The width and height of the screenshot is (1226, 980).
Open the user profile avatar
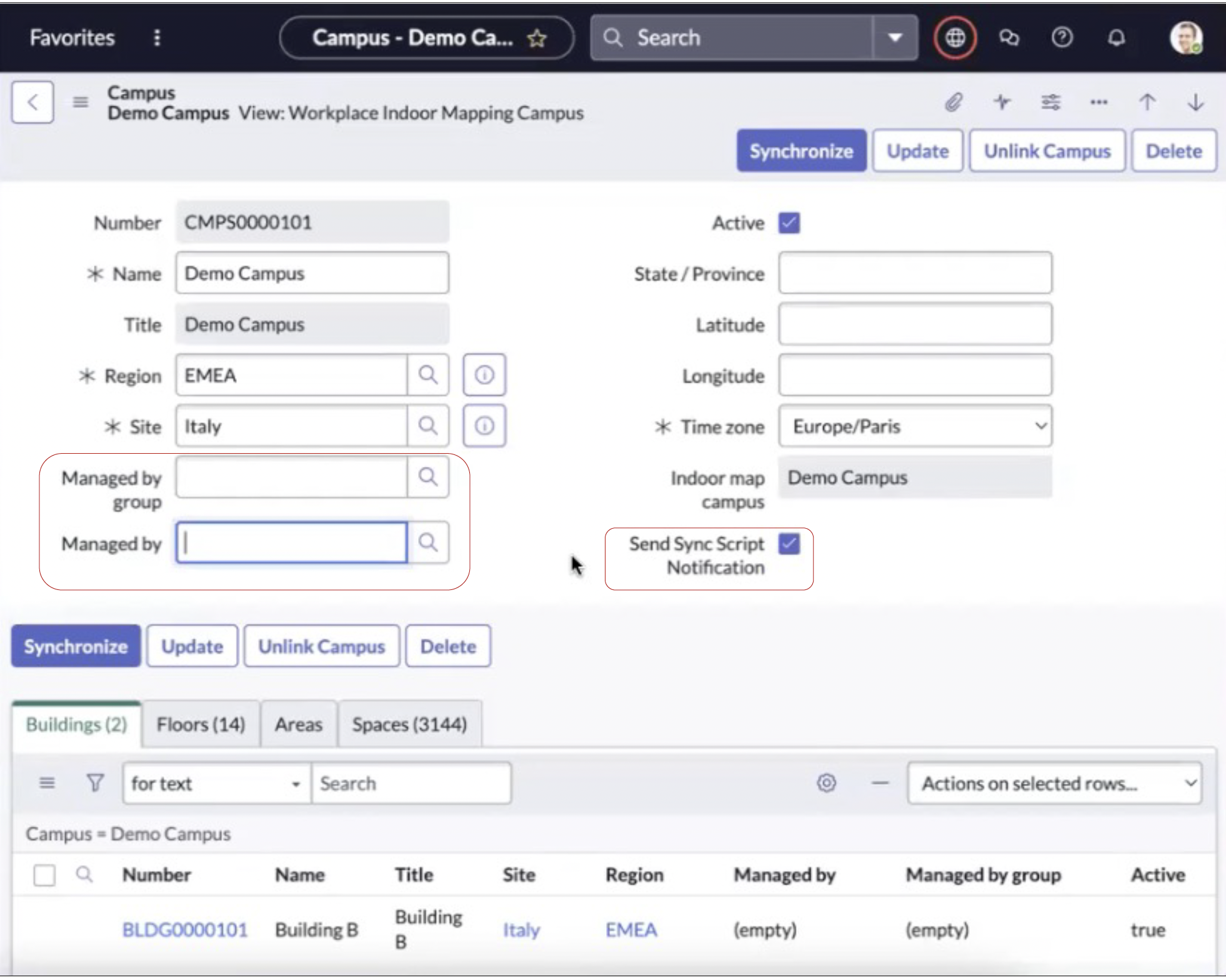[1185, 37]
